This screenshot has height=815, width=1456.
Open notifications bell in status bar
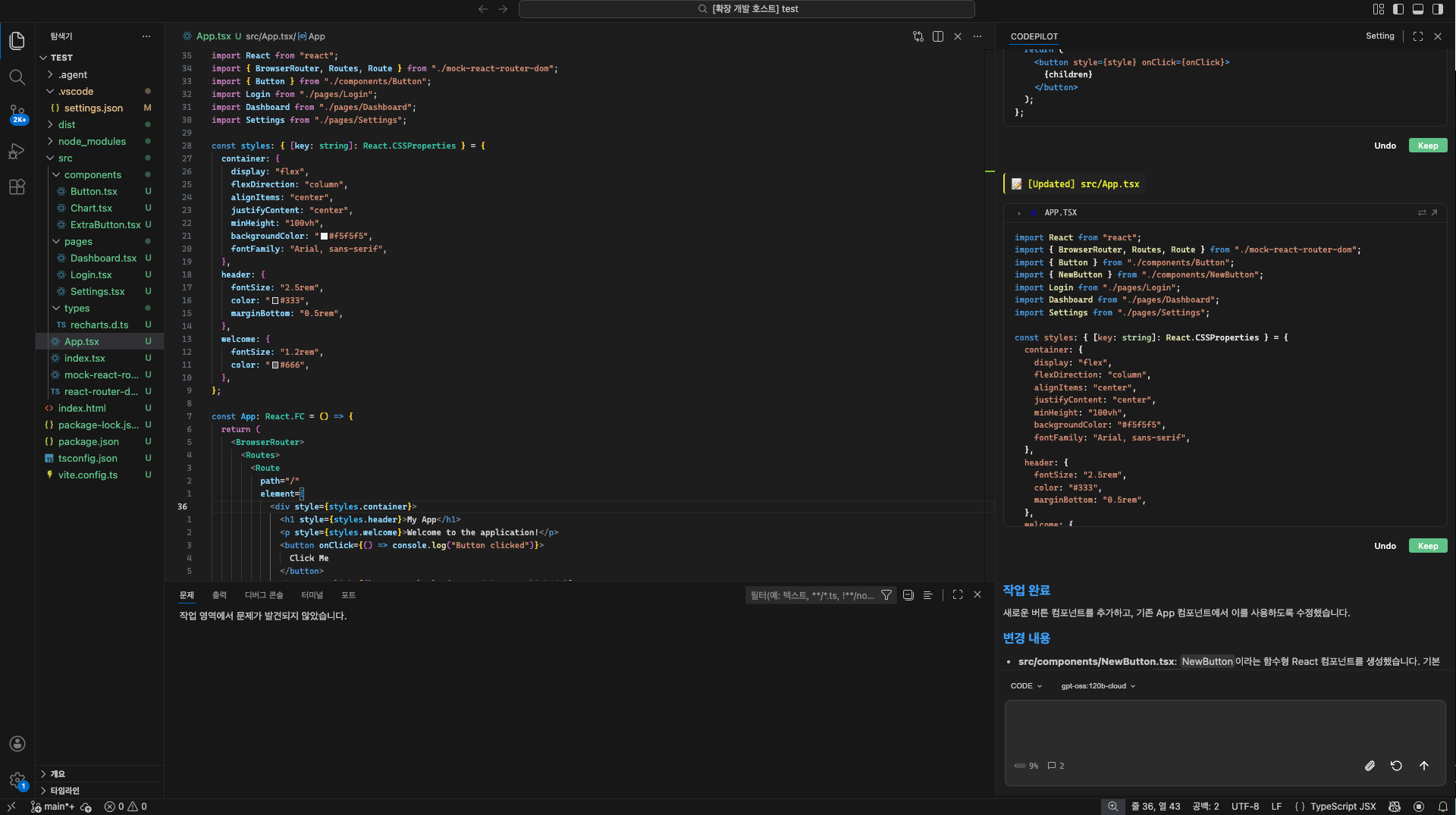point(1443,807)
